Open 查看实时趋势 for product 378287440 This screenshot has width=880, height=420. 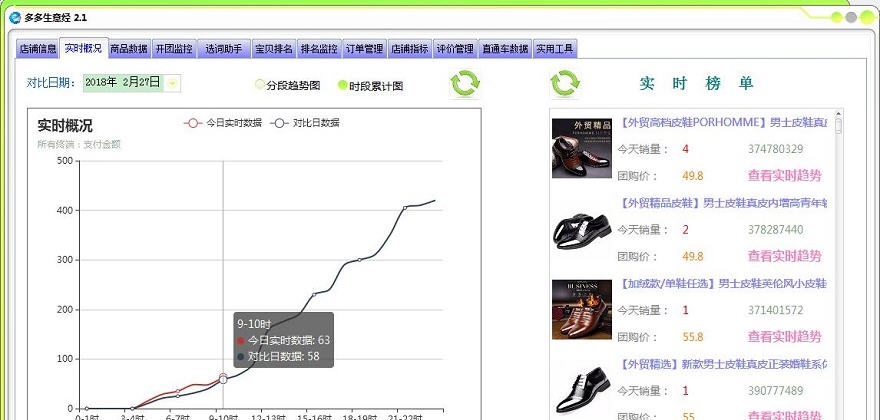784,256
